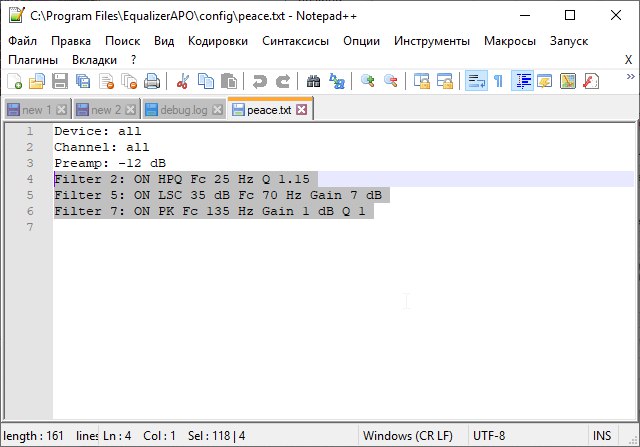Open Find dialog with binoculars icon
This screenshot has width=640, height=447.
pos(313,81)
